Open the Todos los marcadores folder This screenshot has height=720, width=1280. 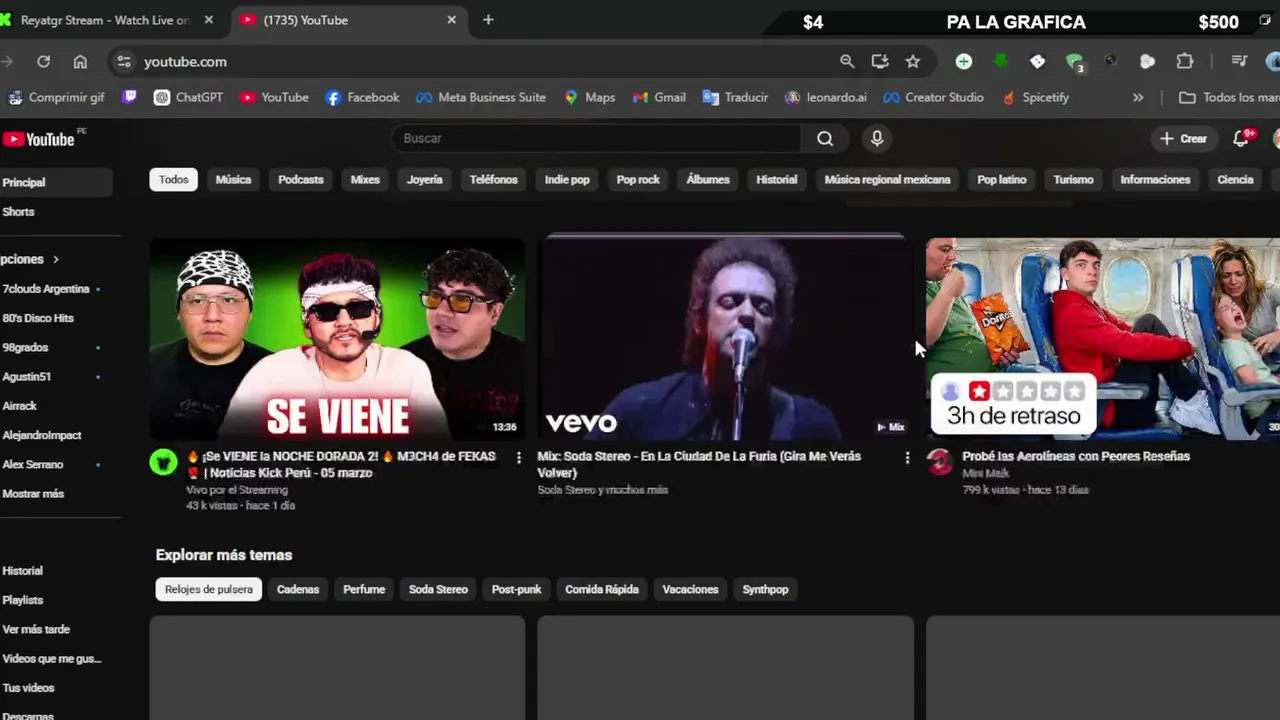tap(1229, 98)
